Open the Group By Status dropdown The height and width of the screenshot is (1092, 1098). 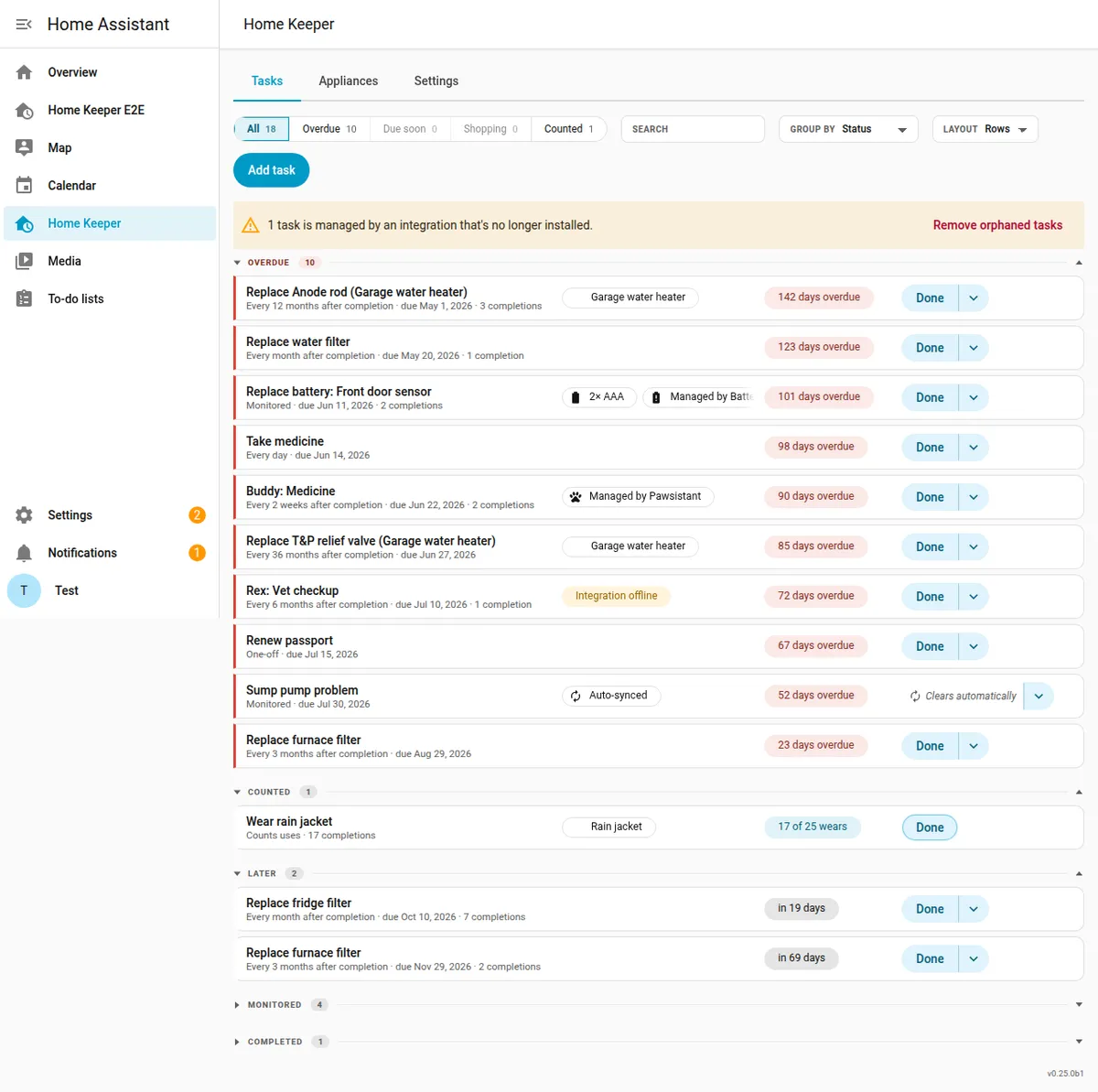point(848,129)
